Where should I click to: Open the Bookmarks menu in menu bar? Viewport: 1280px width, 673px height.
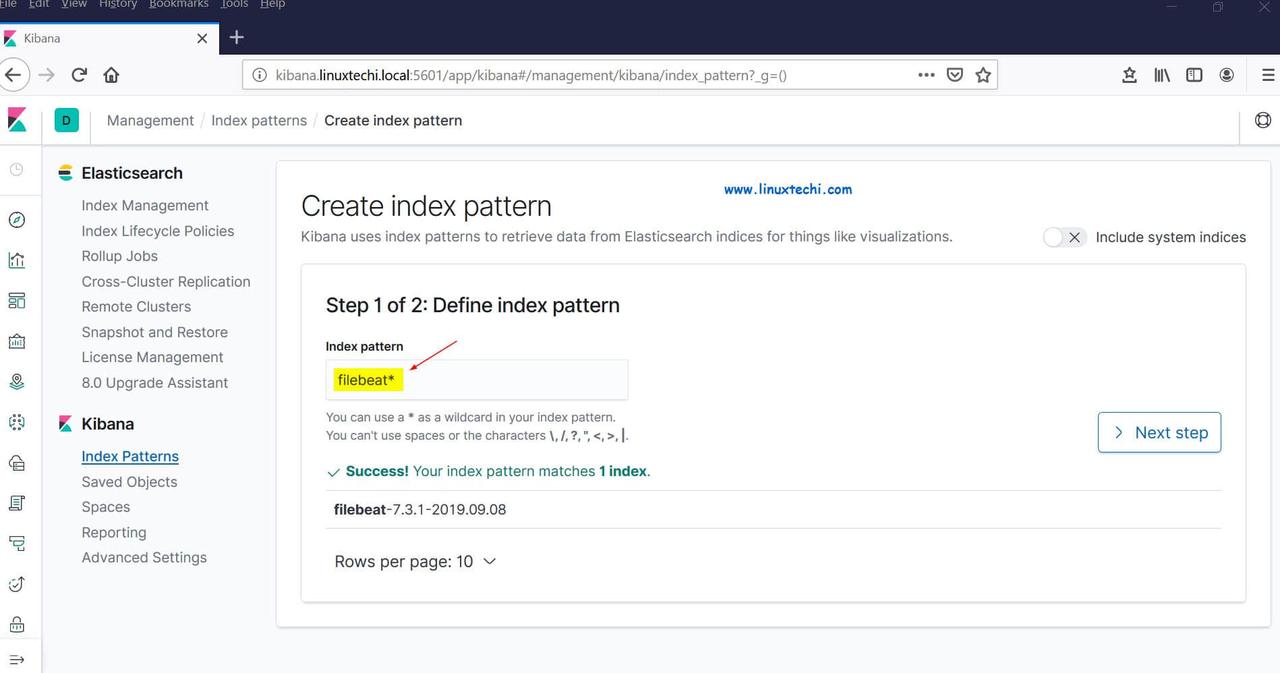coord(178,4)
